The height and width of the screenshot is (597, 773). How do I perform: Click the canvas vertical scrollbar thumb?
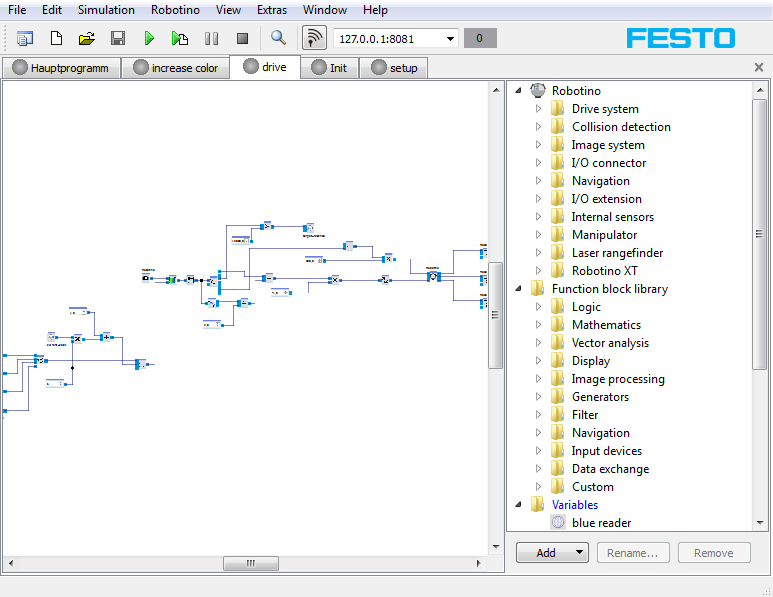pos(495,315)
